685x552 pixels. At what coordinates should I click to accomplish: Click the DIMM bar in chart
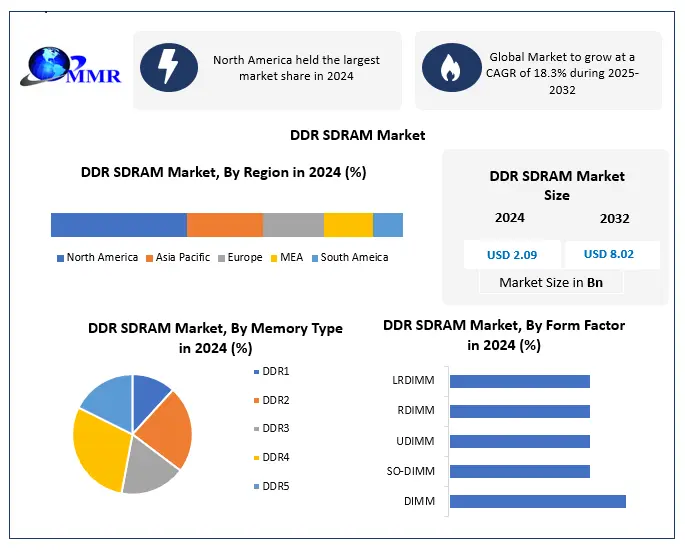(537, 501)
